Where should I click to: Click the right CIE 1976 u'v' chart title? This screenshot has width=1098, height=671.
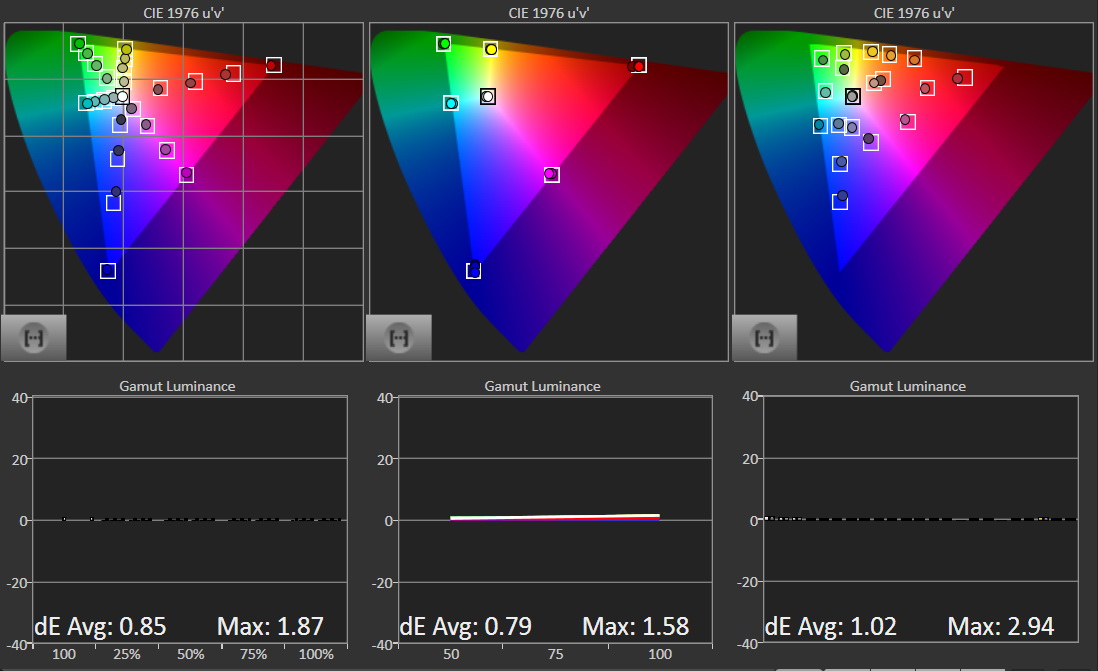click(x=913, y=13)
